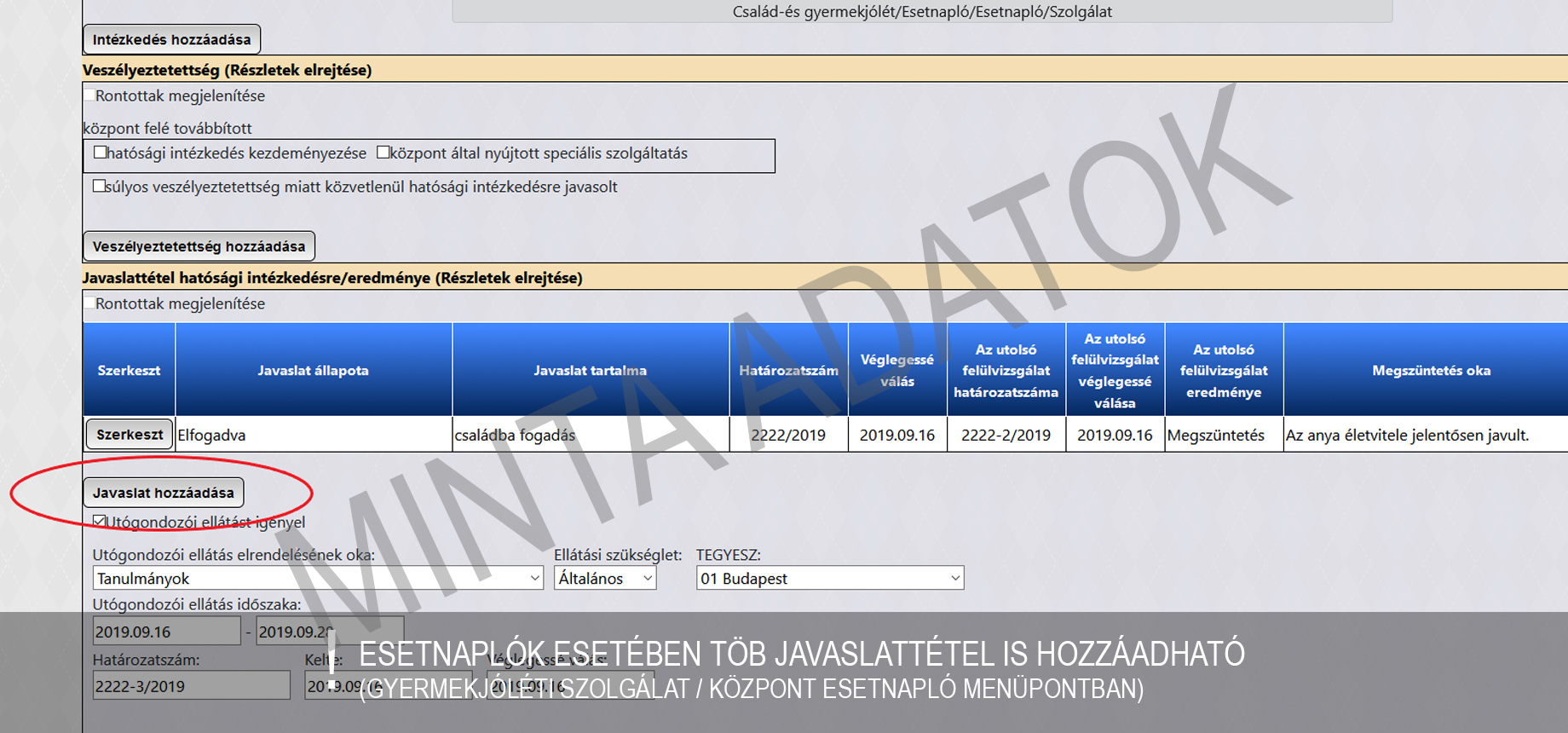Click the családba fogadás cell
The width and height of the screenshot is (1568, 733).
click(x=591, y=435)
